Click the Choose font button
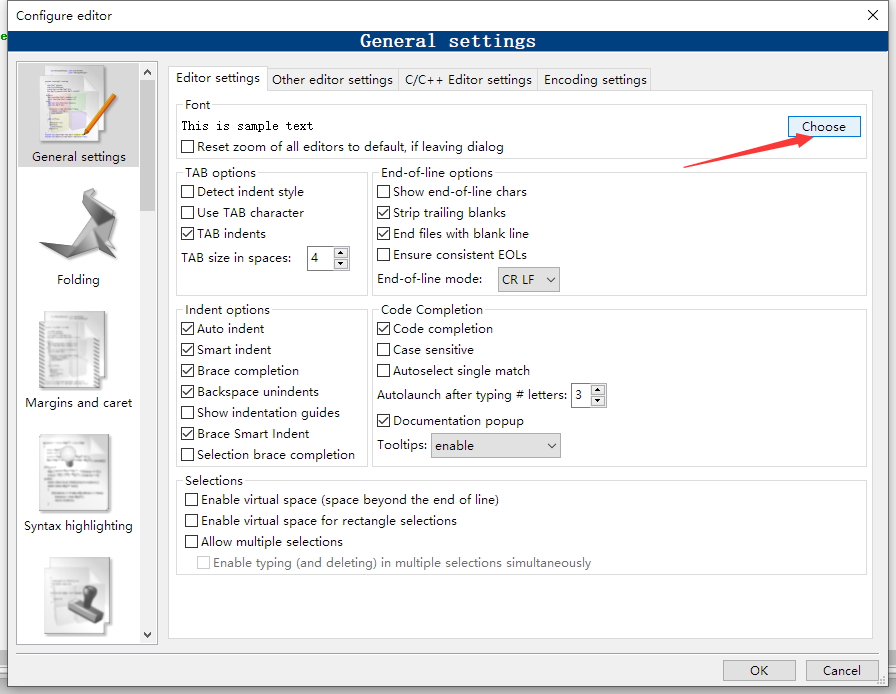Image resolution: width=896 pixels, height=694 pixels. [823, 126]
